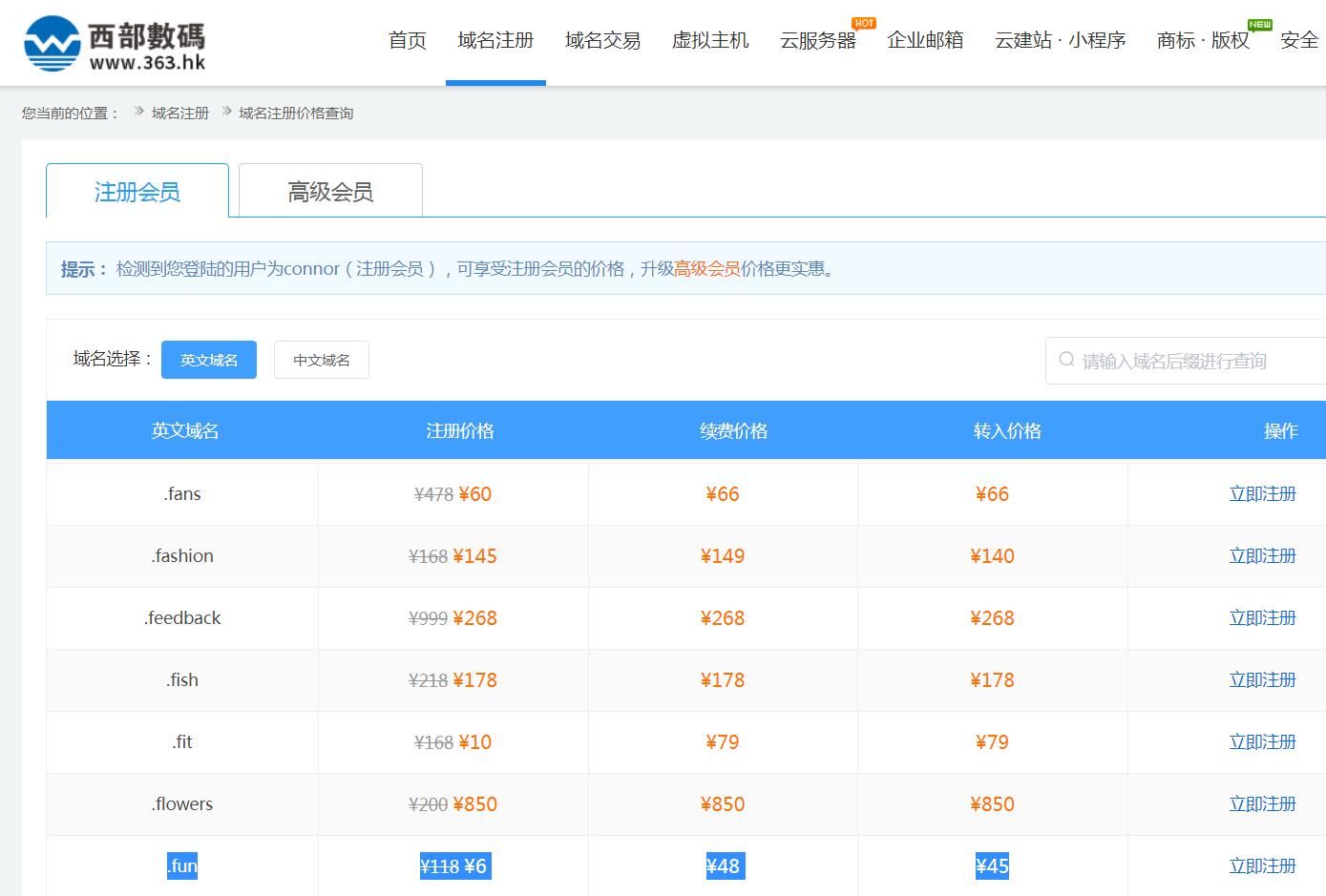Viewport: 1326px width, 896px height.
Task: Open 云服务器 in the navigation
Action: [818, 40]
